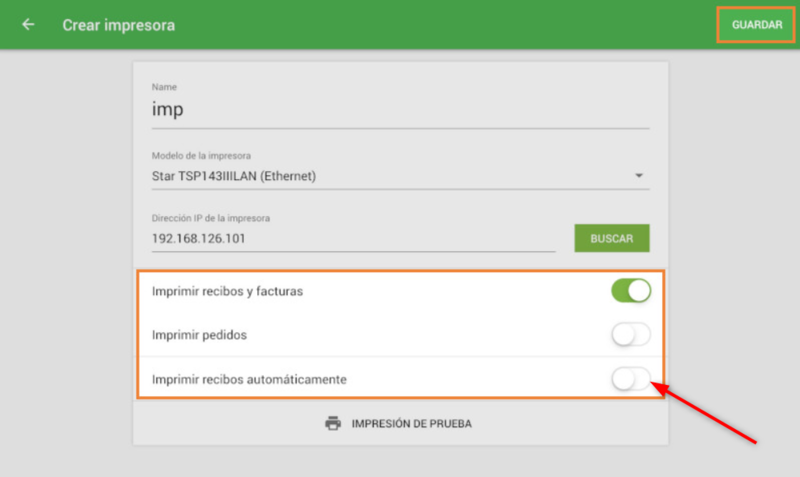Click the 'Imprimir recibos automáticamente' label

click(x=249, y=379)
